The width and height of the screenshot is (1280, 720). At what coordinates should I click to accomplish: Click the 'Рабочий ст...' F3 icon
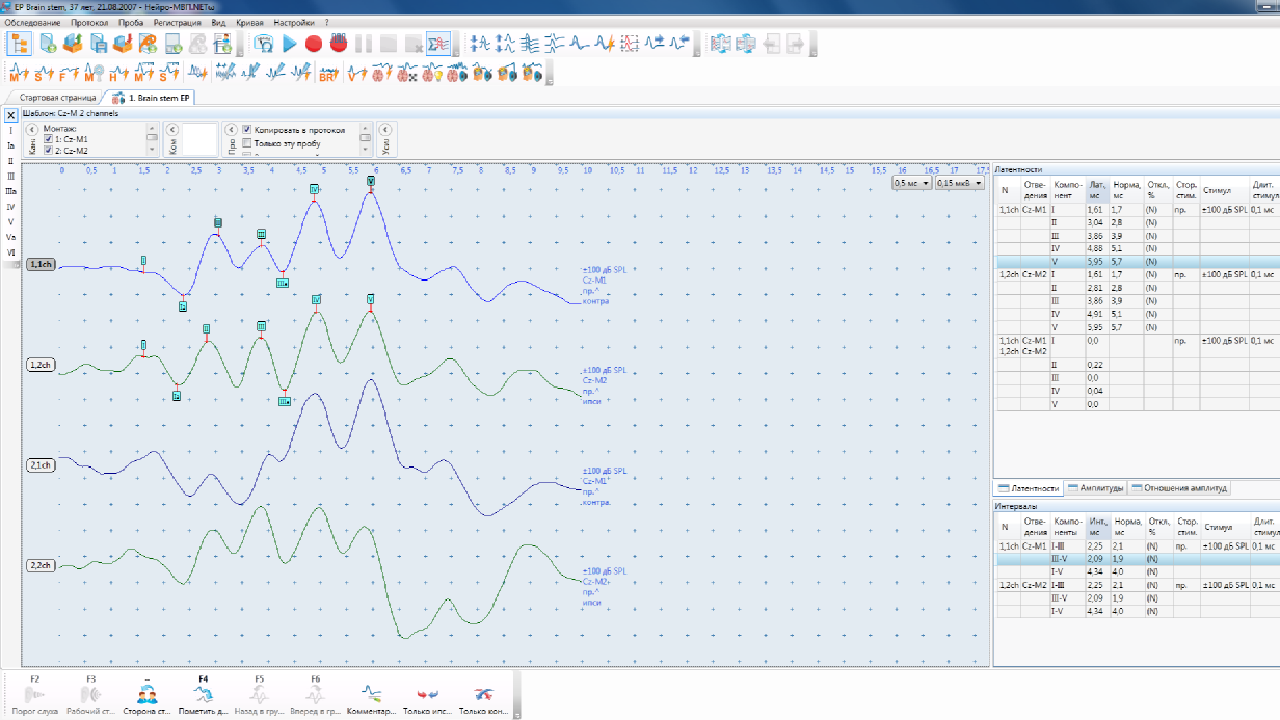pyautogui.click(x=91, y=694)
